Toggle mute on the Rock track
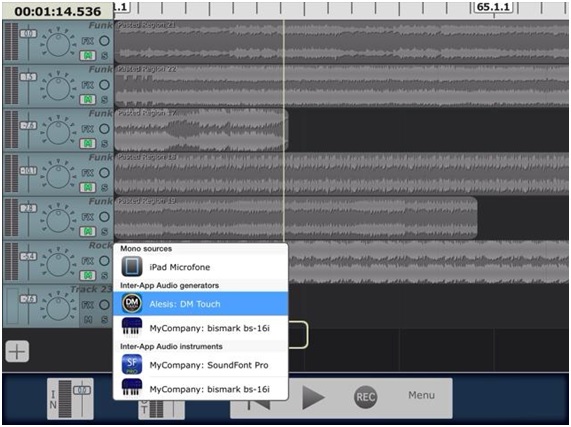 (x=88, y=276)
